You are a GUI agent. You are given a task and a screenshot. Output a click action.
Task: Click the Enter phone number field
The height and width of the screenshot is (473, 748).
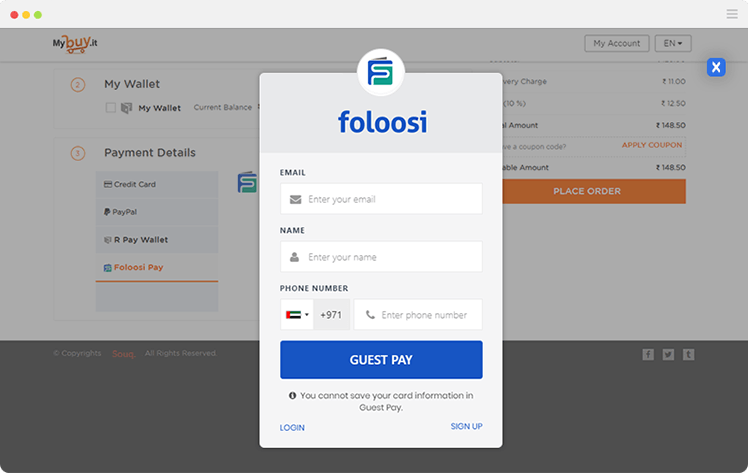click(x=418, y=315)
